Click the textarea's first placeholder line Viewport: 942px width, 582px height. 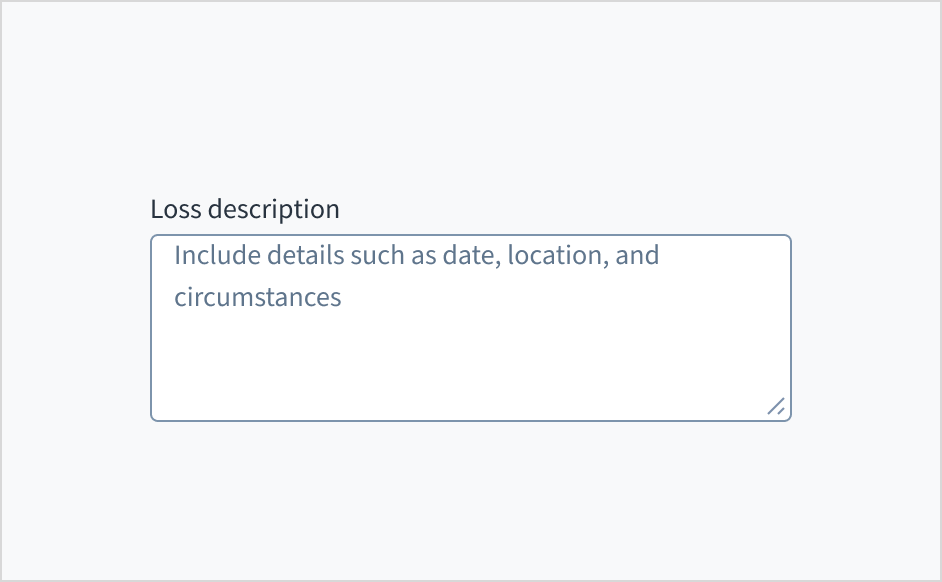click(x=416, y=255)
